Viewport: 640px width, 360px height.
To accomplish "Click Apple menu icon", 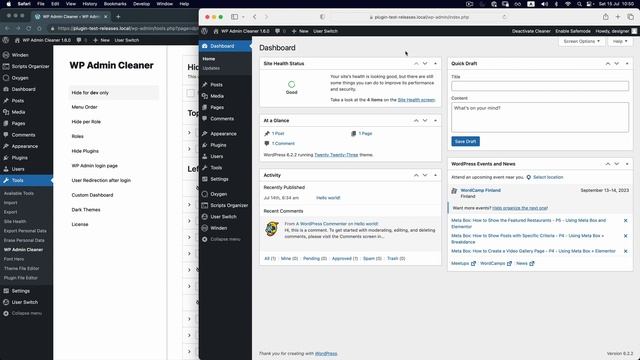I will (x=9, y=4).
